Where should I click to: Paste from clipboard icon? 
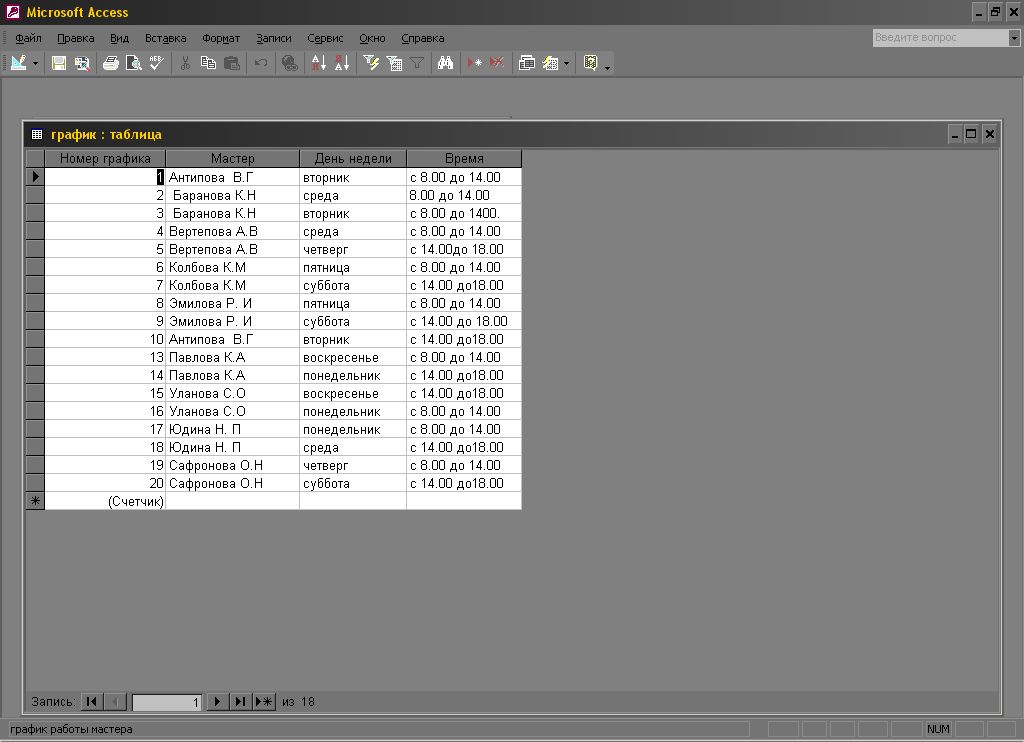[x=232, y=63]
